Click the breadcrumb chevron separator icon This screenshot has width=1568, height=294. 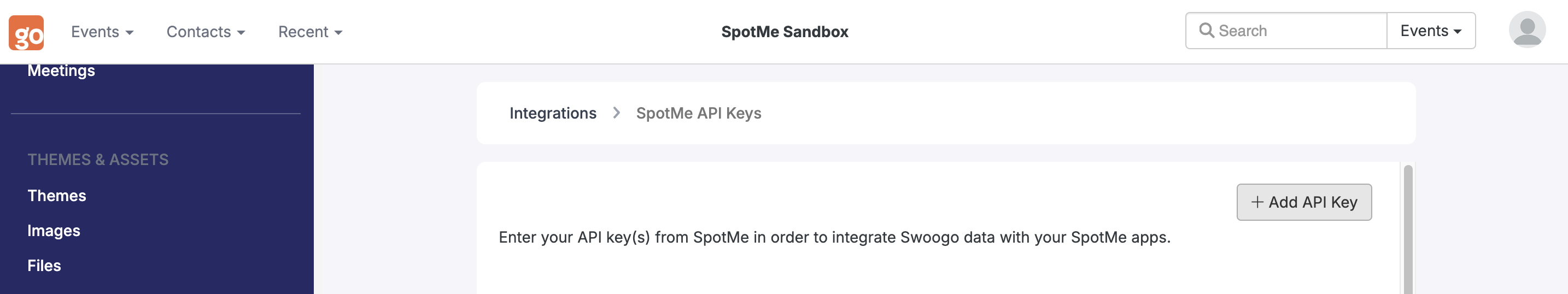pos(616,113)
